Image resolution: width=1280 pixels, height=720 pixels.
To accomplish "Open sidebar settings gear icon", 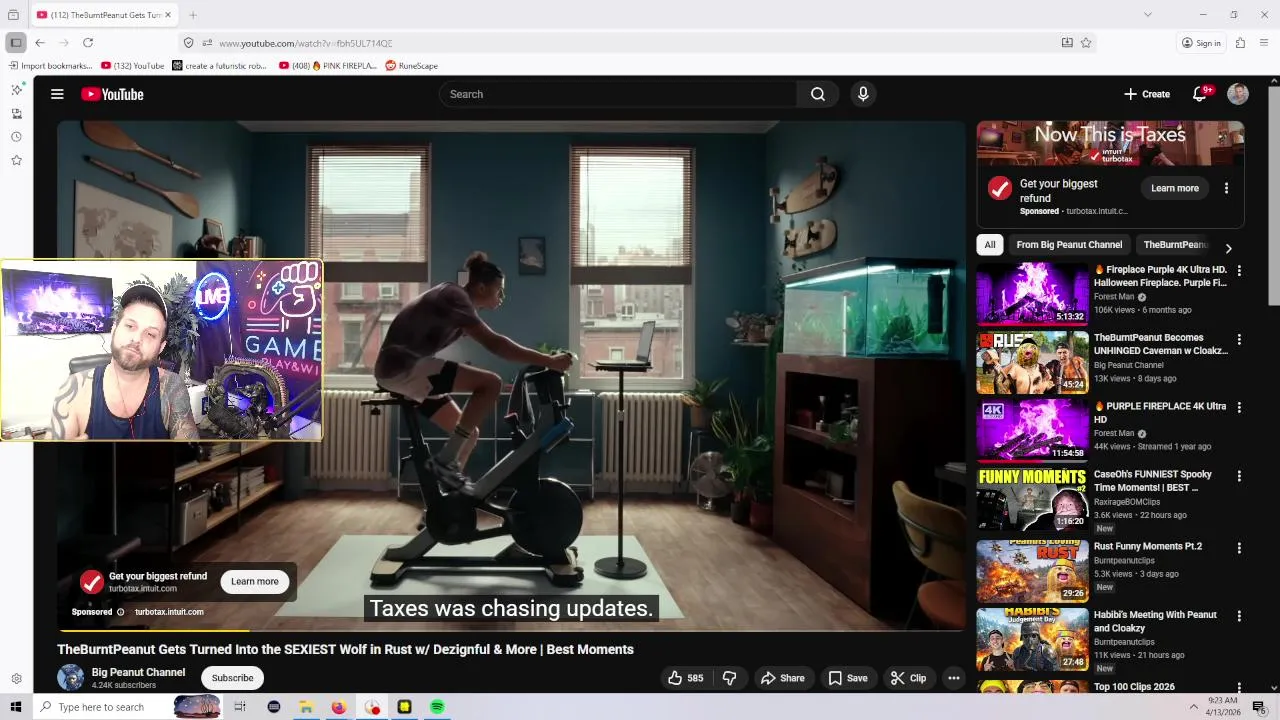I will pyautogui.click(x=16, y=679).
